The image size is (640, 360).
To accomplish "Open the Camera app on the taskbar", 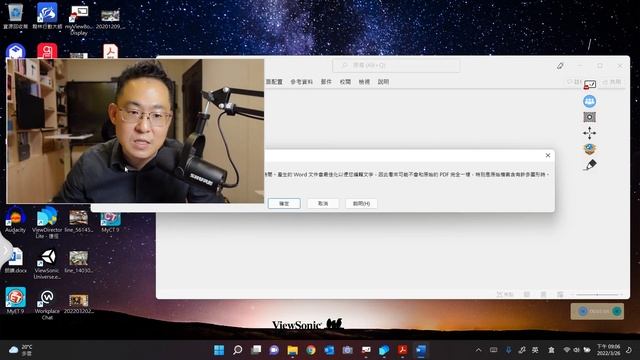I will pyautogui.click(x=347, y=350).
